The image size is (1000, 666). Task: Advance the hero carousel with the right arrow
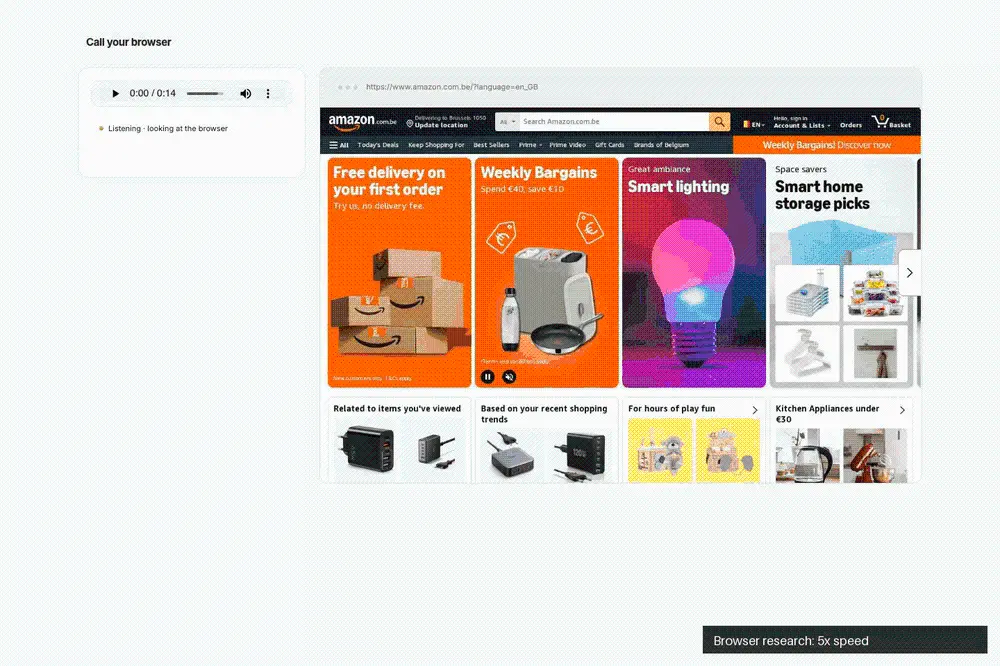click(x=909, y=272)
